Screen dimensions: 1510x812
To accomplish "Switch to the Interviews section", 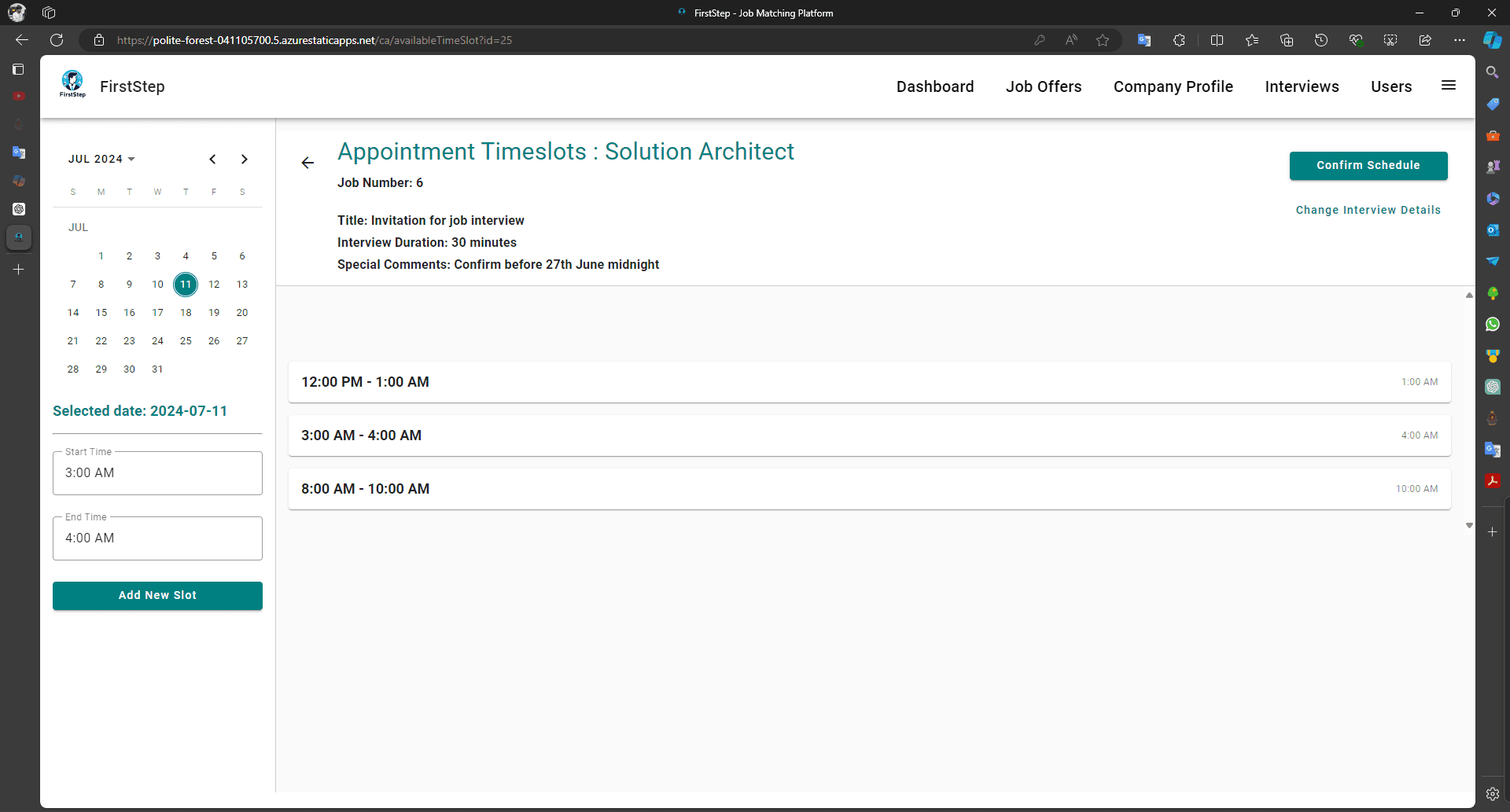I will click(1302, 86).
